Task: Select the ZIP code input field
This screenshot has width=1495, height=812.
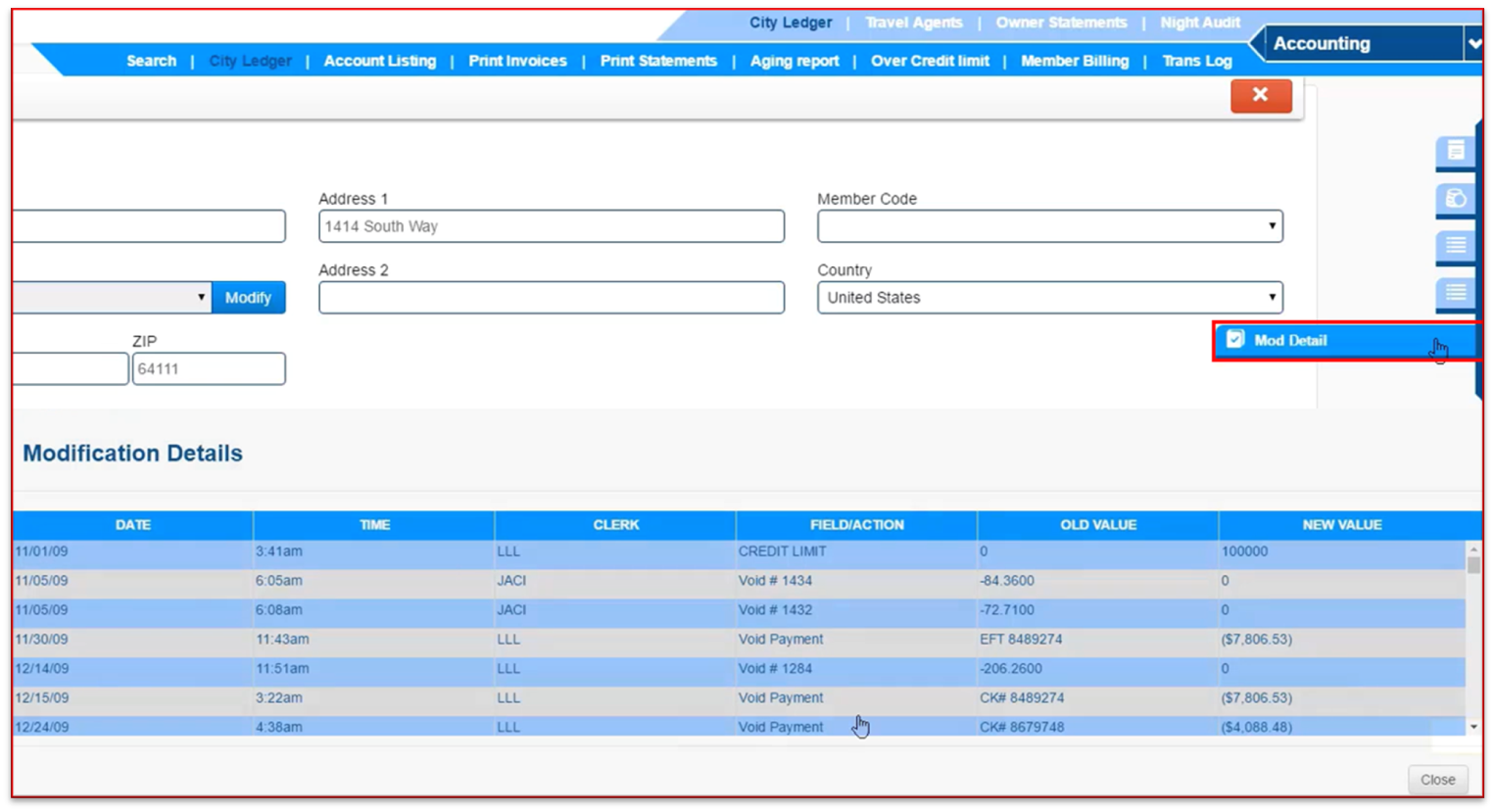Action: pyautogui.click(x=209, y=369)
